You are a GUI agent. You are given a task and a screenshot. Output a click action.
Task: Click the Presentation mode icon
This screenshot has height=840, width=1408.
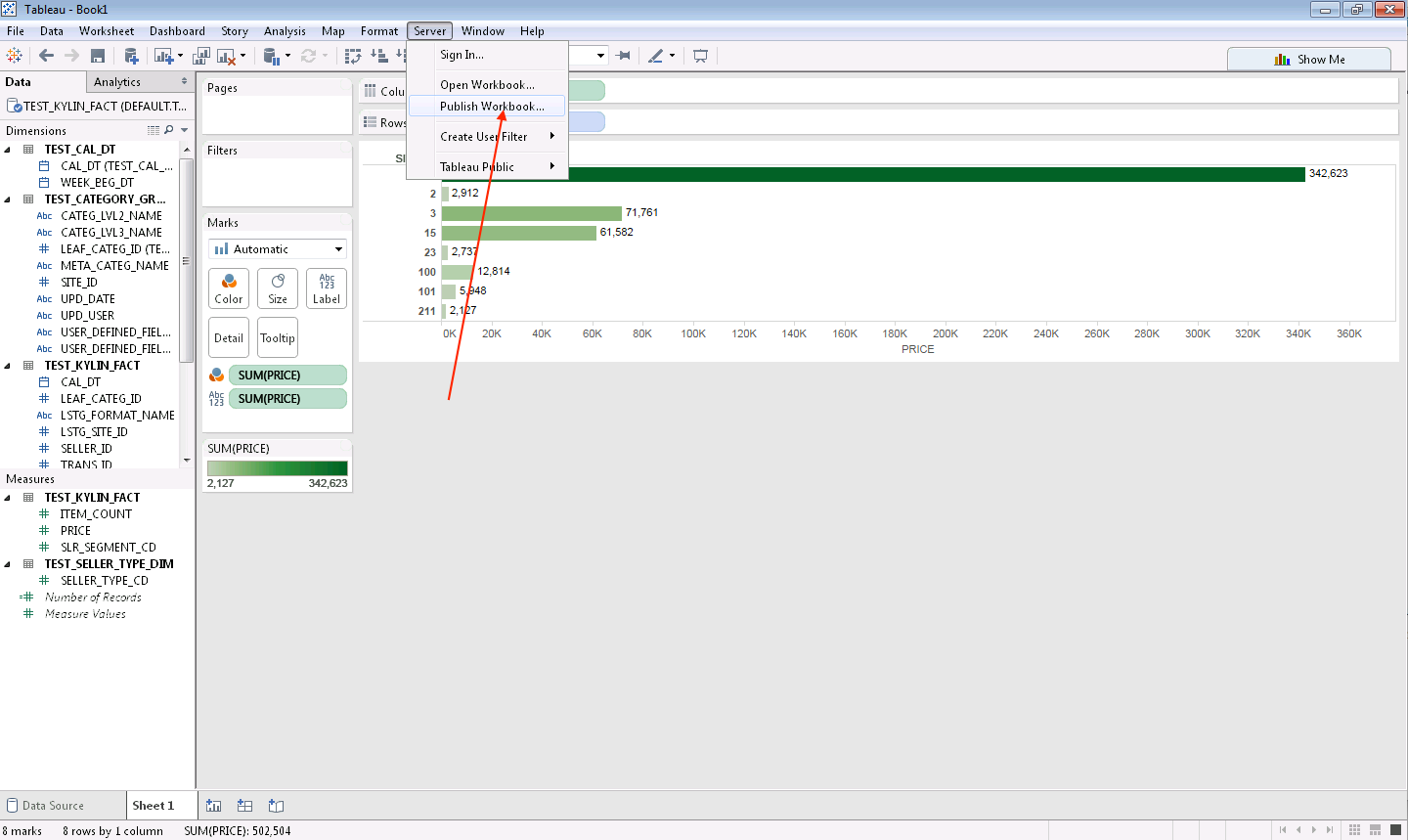[x=700, y=56]
